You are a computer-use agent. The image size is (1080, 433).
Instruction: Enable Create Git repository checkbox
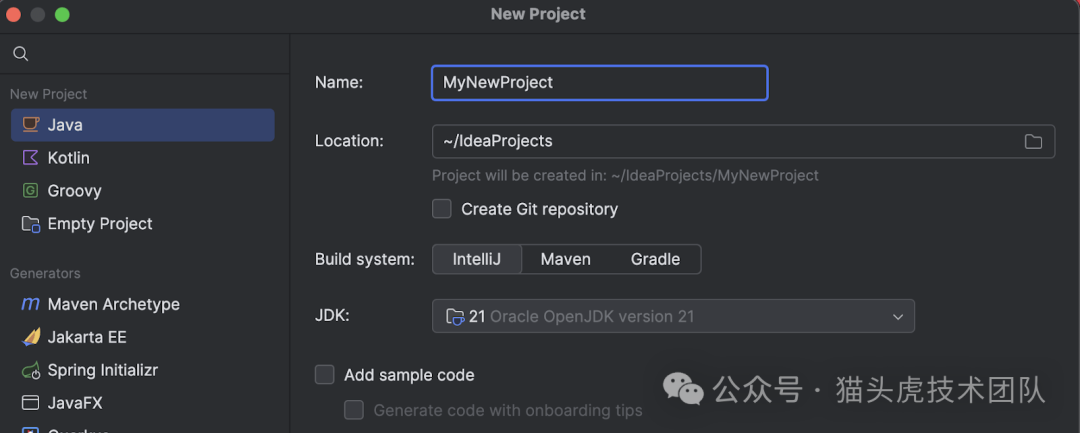point(442,209)
